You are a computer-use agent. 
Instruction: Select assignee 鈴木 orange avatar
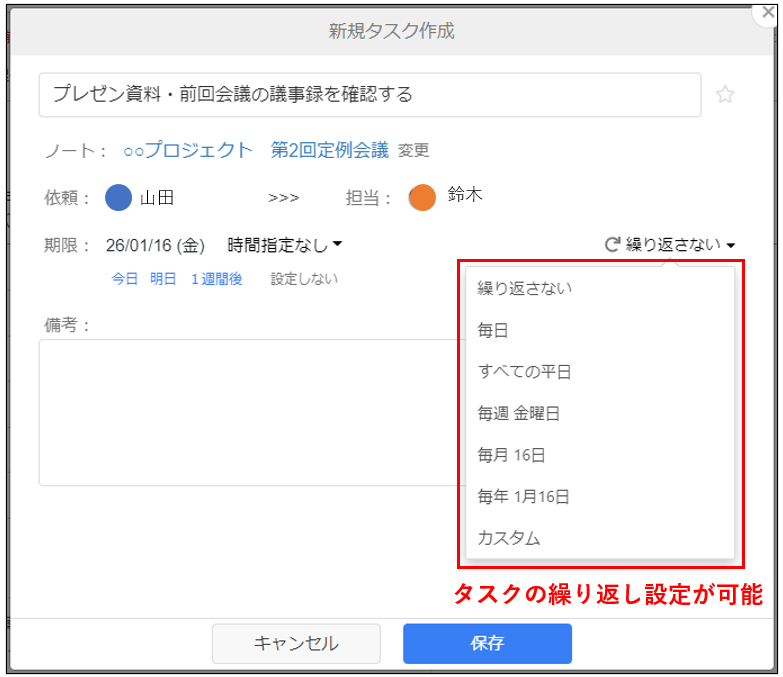pyautogui.click(x=422, y=197)
